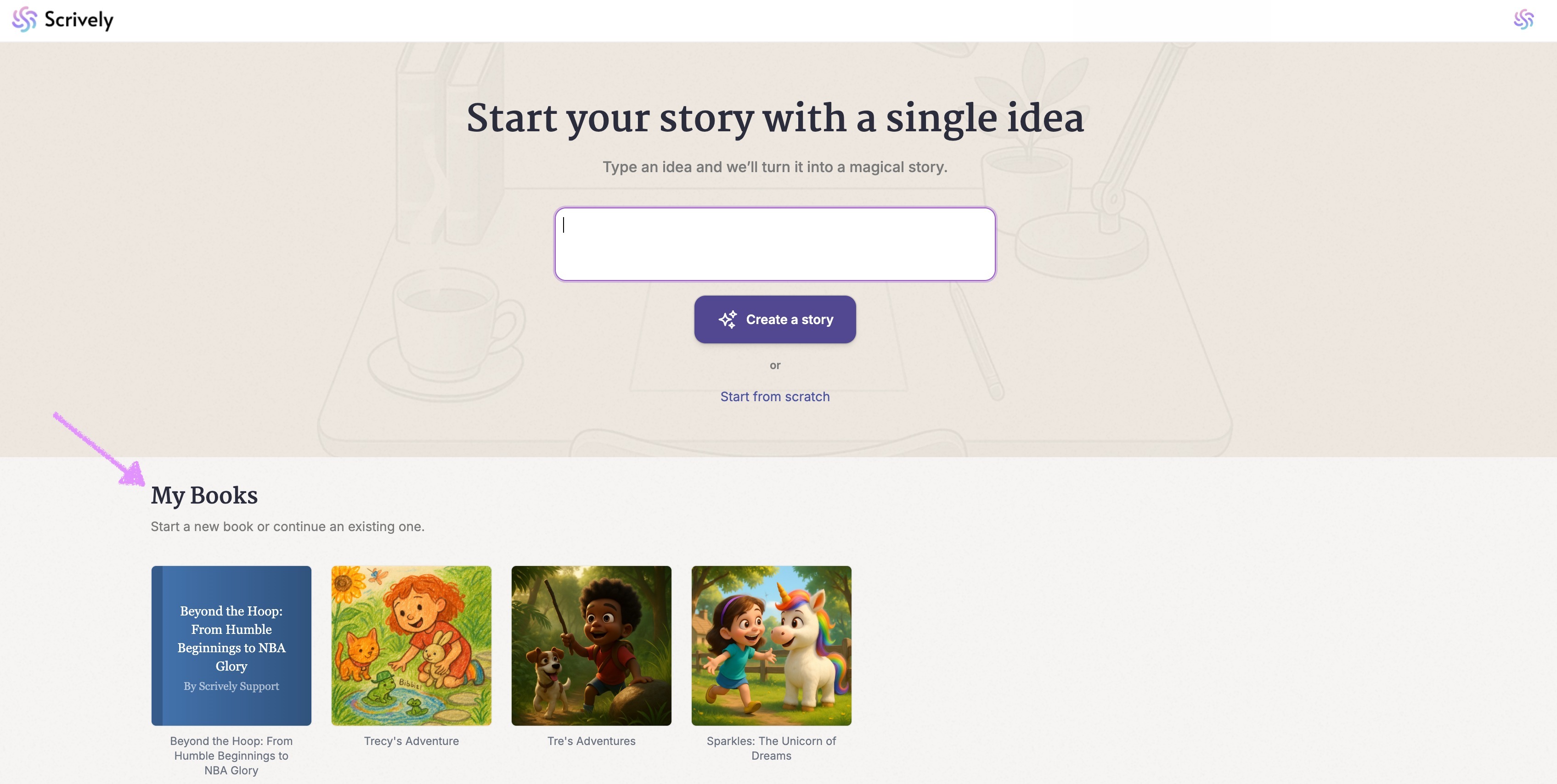
Task: Click the Tre's Adventures title label
Action: click(592, 741)
